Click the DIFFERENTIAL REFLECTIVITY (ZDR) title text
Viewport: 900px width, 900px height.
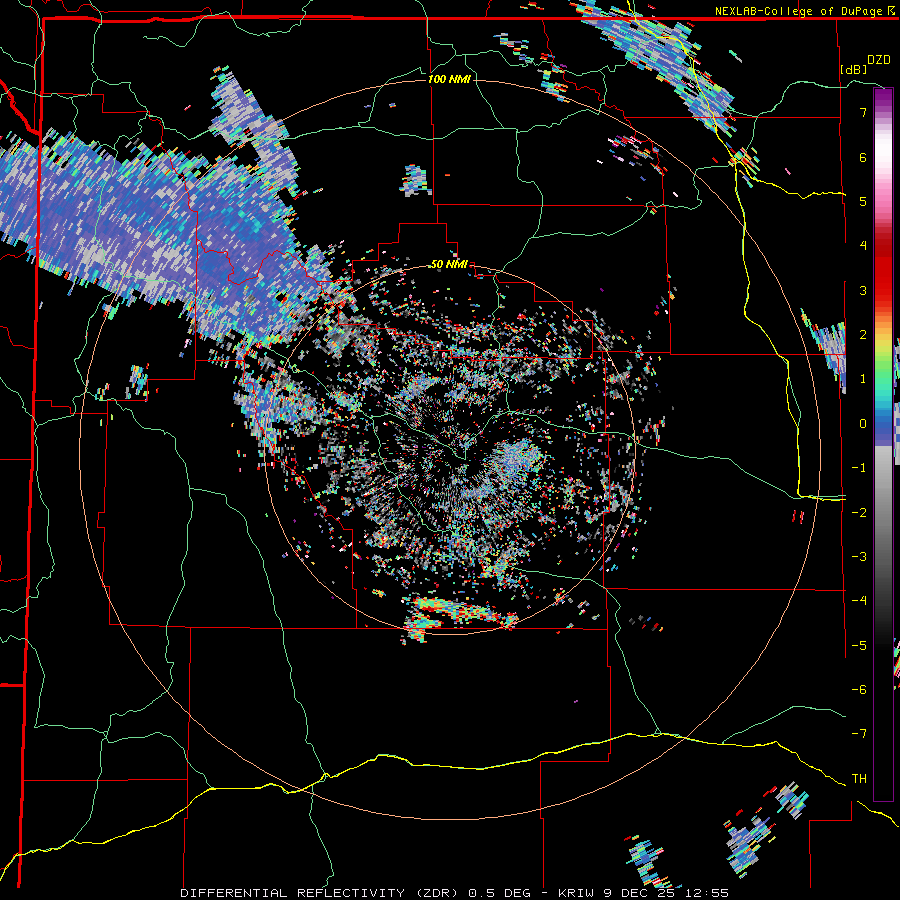pos(320,893)
